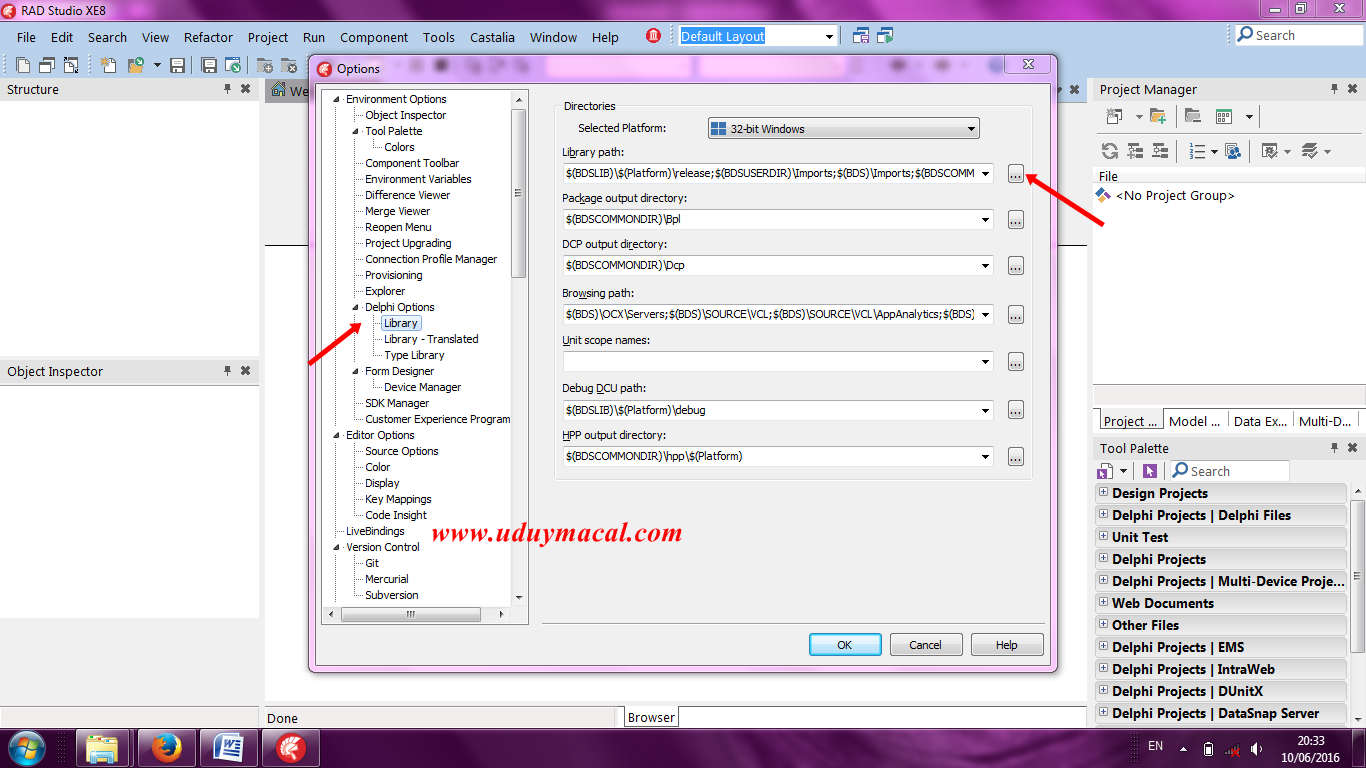The width and height of the screenshot is (1366, 768).
Task: Open the Selected Platform dropdown
Action: tap(843, 129)
